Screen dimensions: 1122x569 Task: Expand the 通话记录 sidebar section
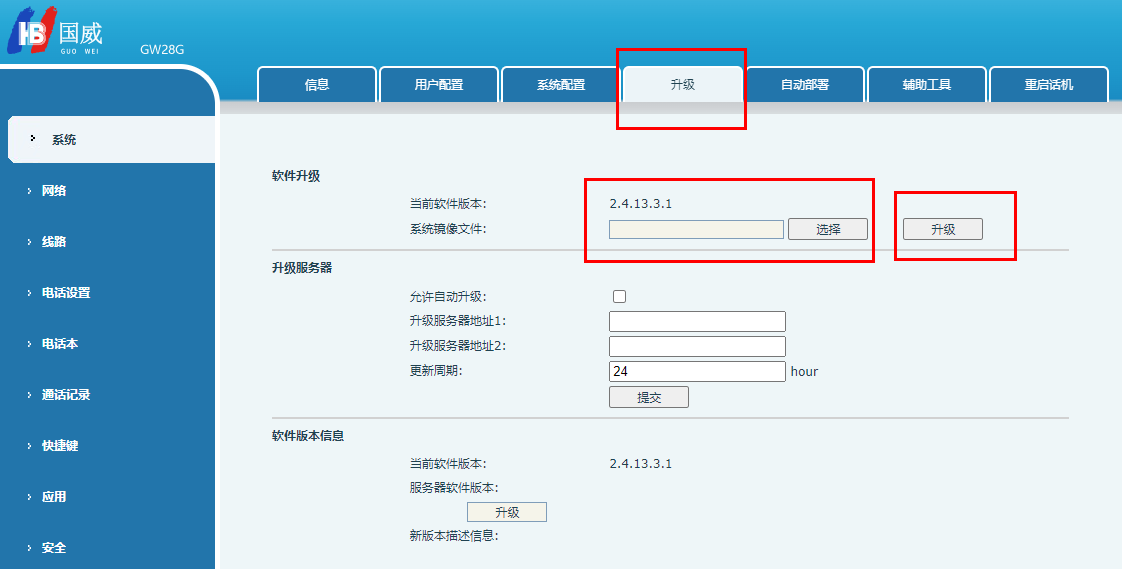point(66,394)
